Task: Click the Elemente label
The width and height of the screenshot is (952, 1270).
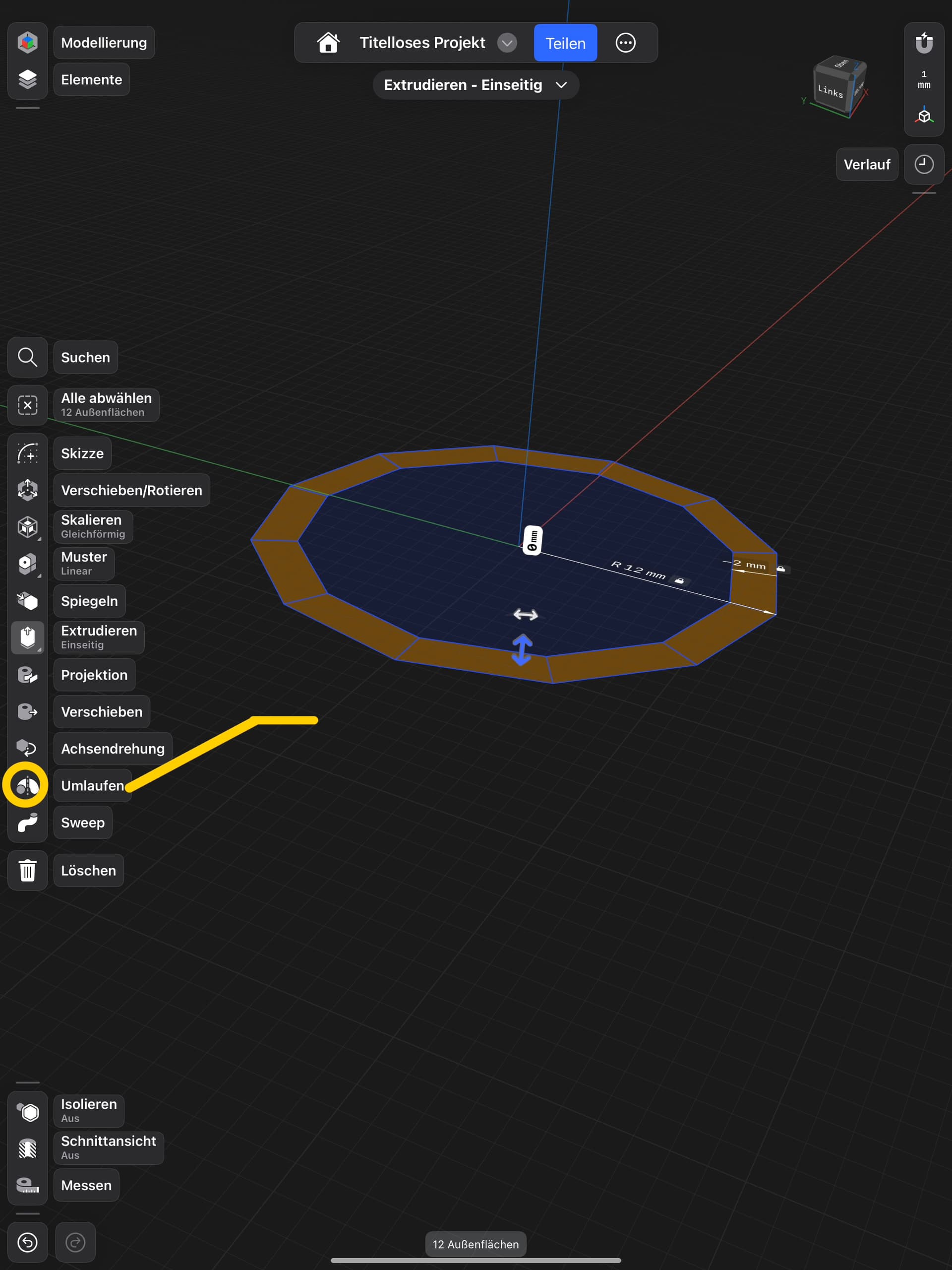Action: 91,79
